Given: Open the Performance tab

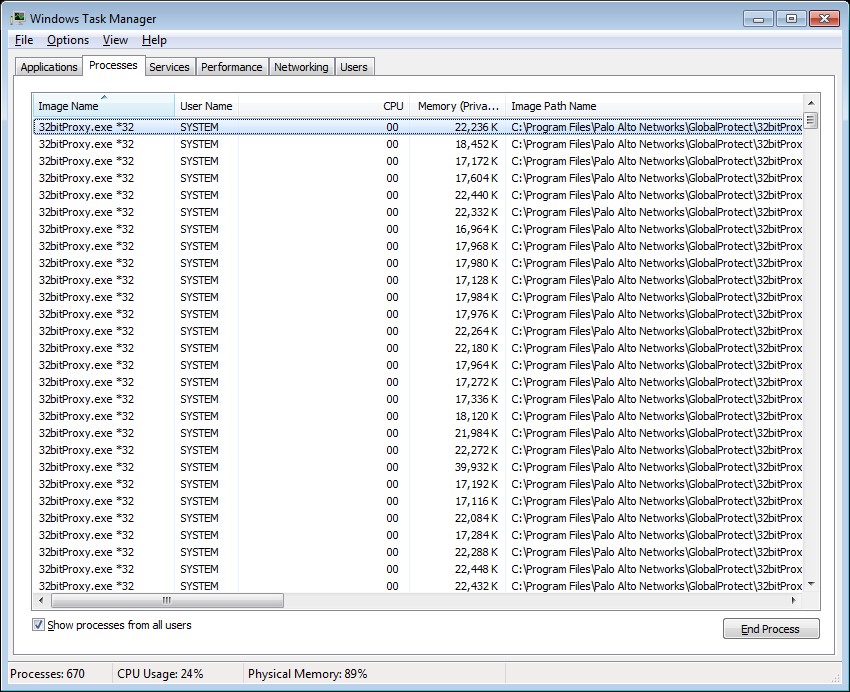Looking at the screenshot, I should pos(231,66).
